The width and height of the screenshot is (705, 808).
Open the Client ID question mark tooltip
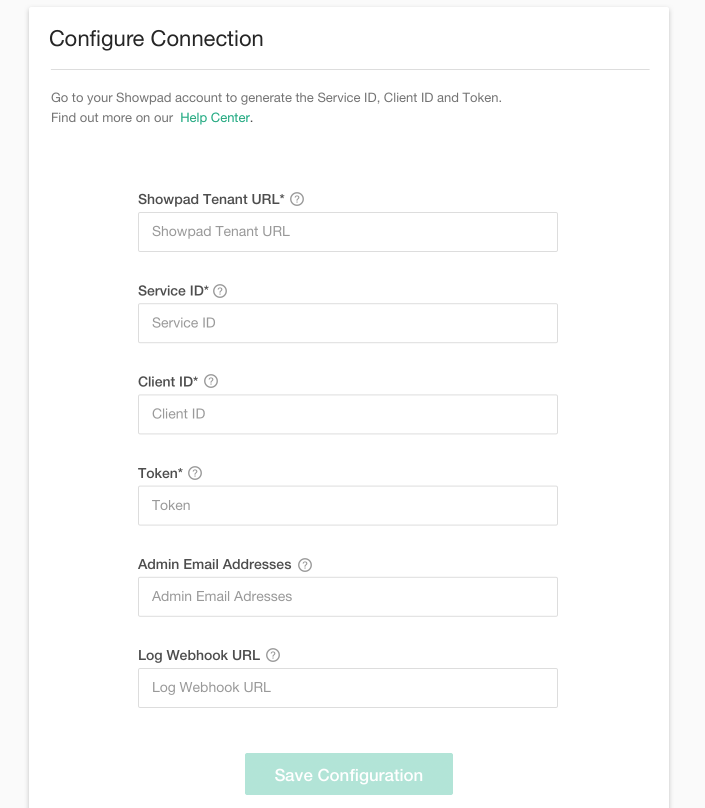click(211, 381)
